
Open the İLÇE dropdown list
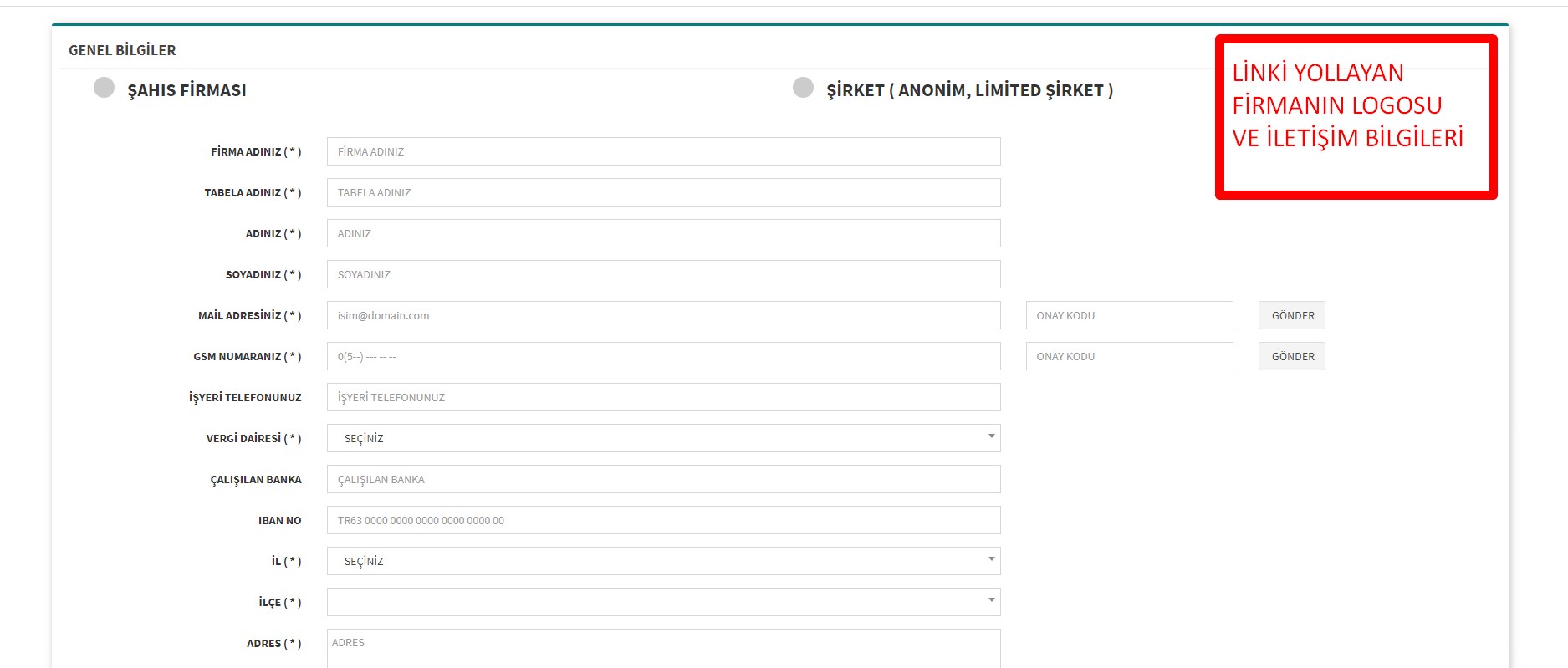[x=662, y=602]
